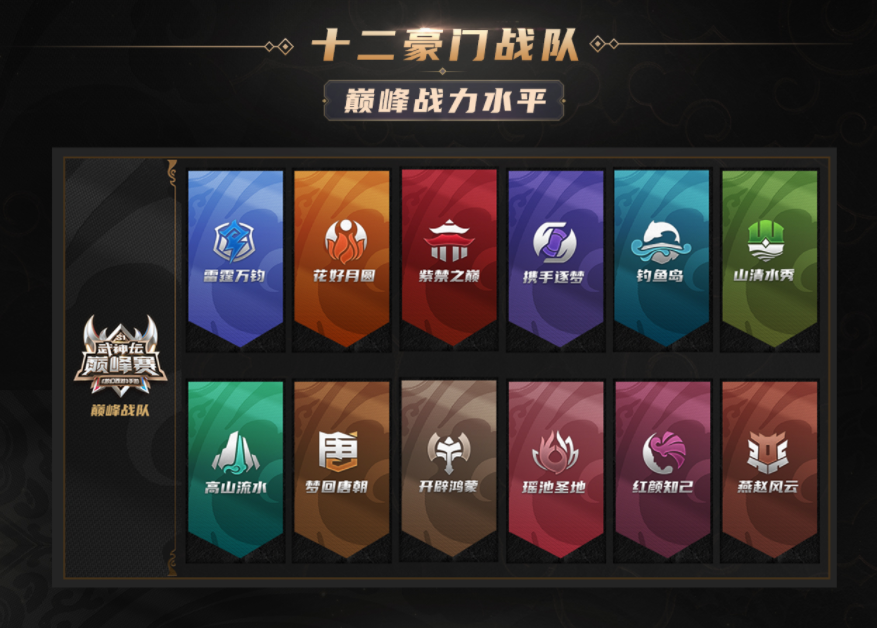Screen dimensions: 877x628
Task: Select the 高山流水 mountain peak emblem
Action: tap(235, 452)
